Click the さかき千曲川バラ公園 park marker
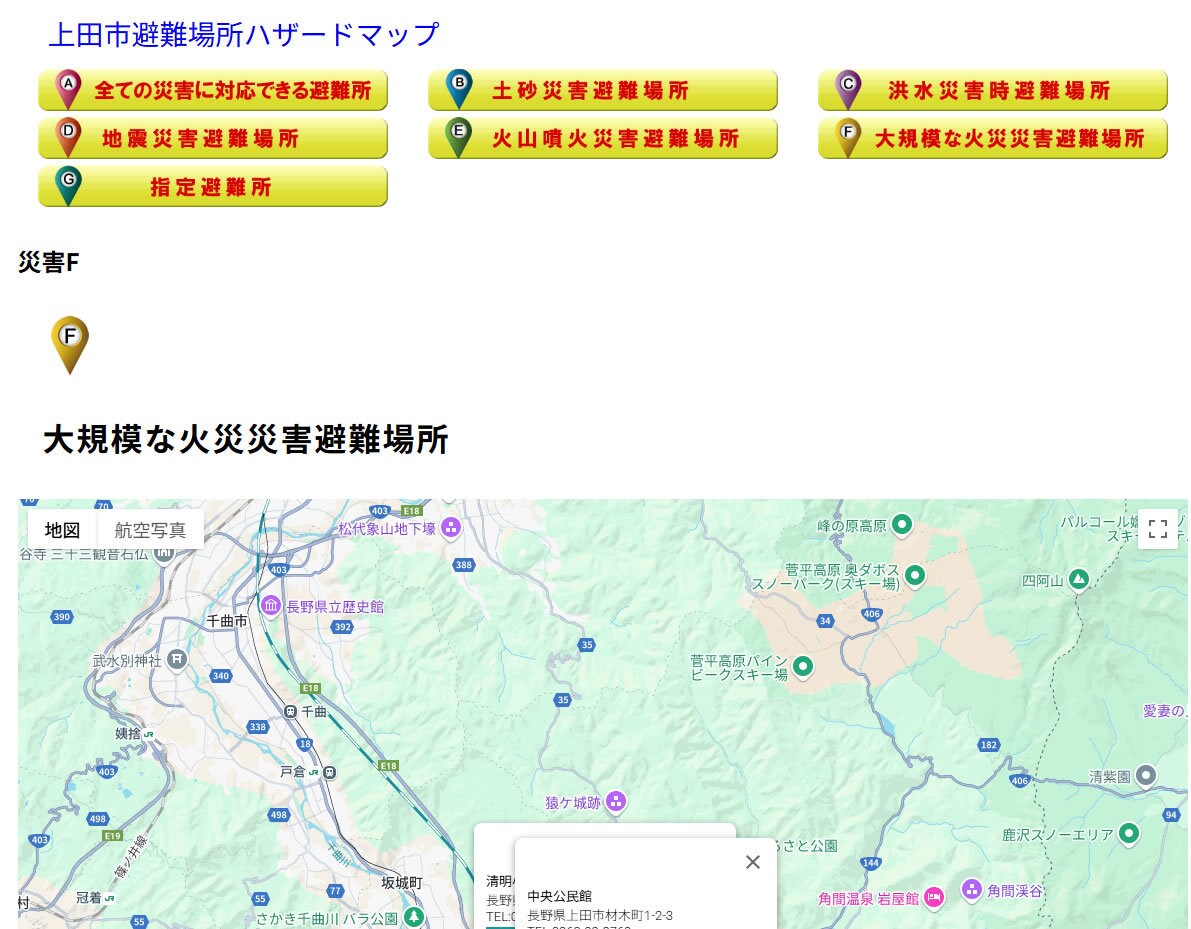 click(x=413, y=916)
